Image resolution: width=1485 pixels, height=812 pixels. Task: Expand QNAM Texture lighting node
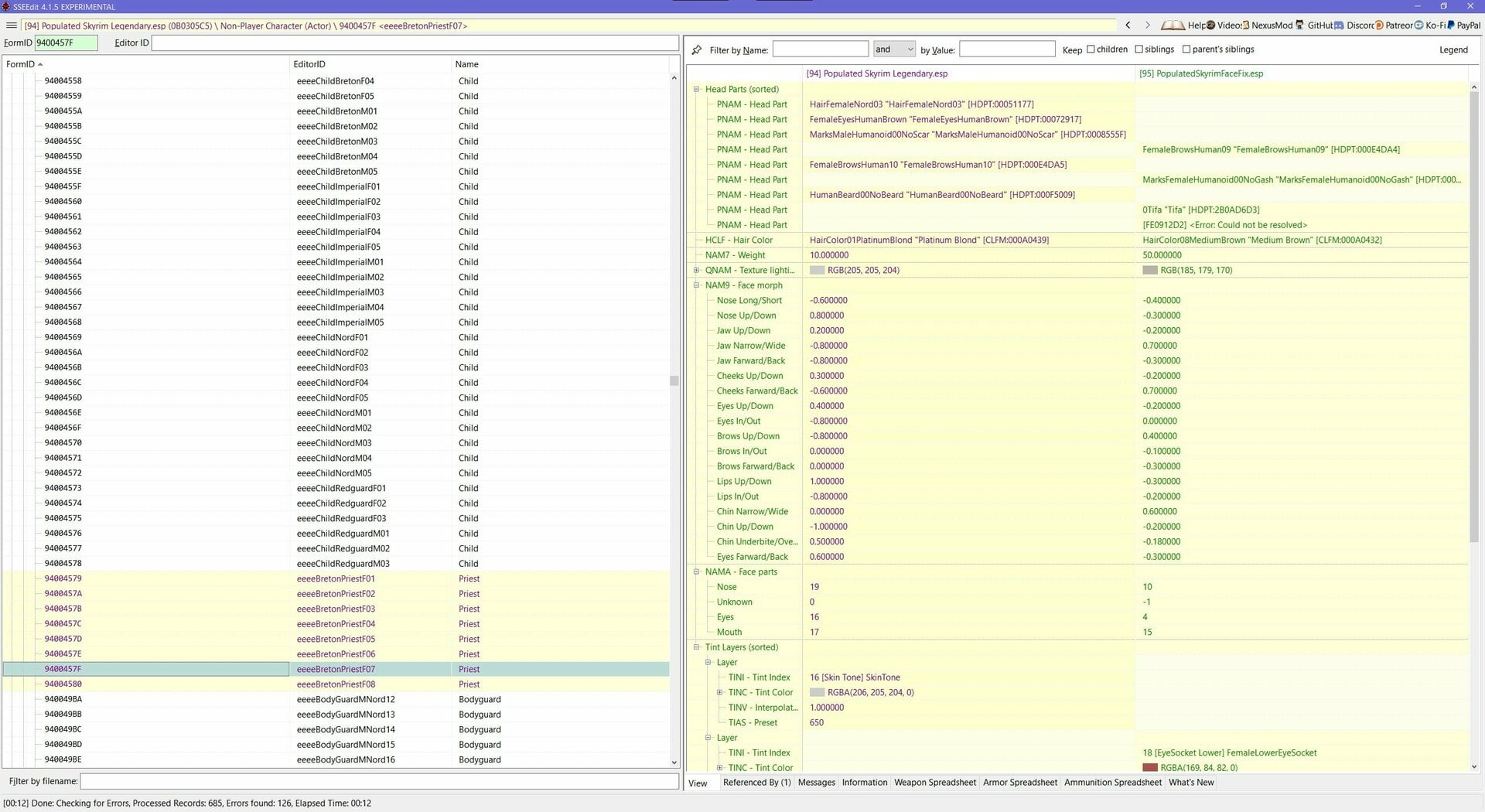[696, 270]
